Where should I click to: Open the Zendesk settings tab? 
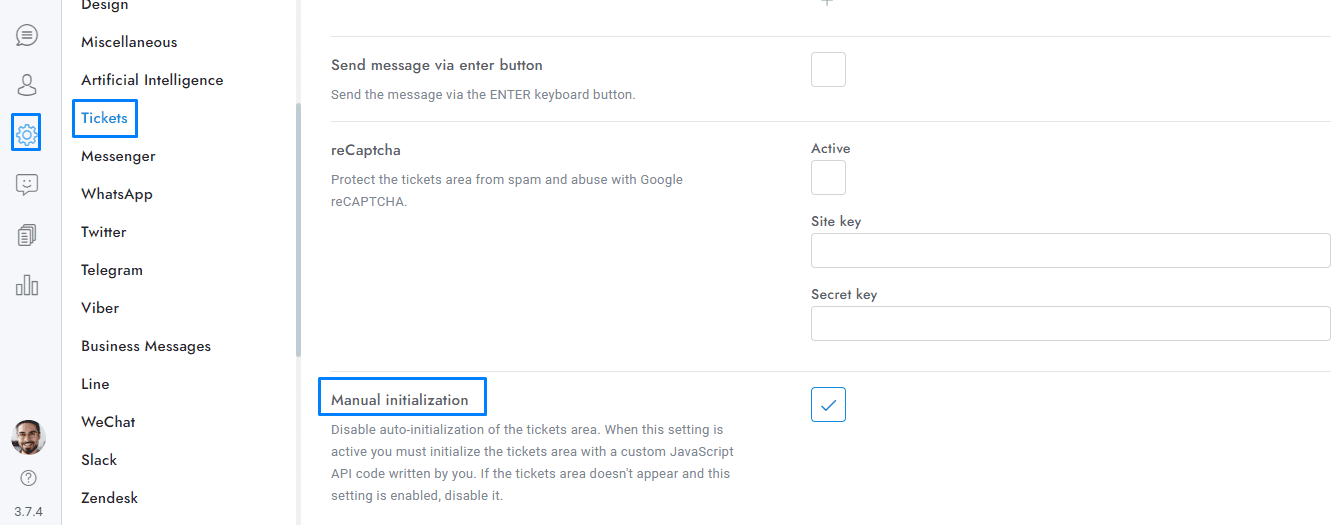[x=110, y=498]
